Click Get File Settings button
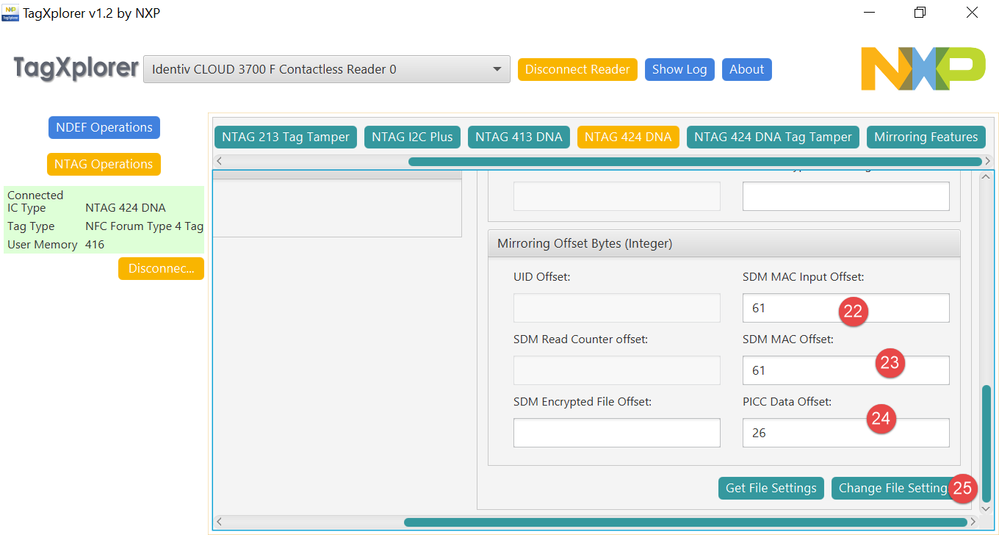The height and width of the screenshot is (535, 999). [x=771, y=489]
